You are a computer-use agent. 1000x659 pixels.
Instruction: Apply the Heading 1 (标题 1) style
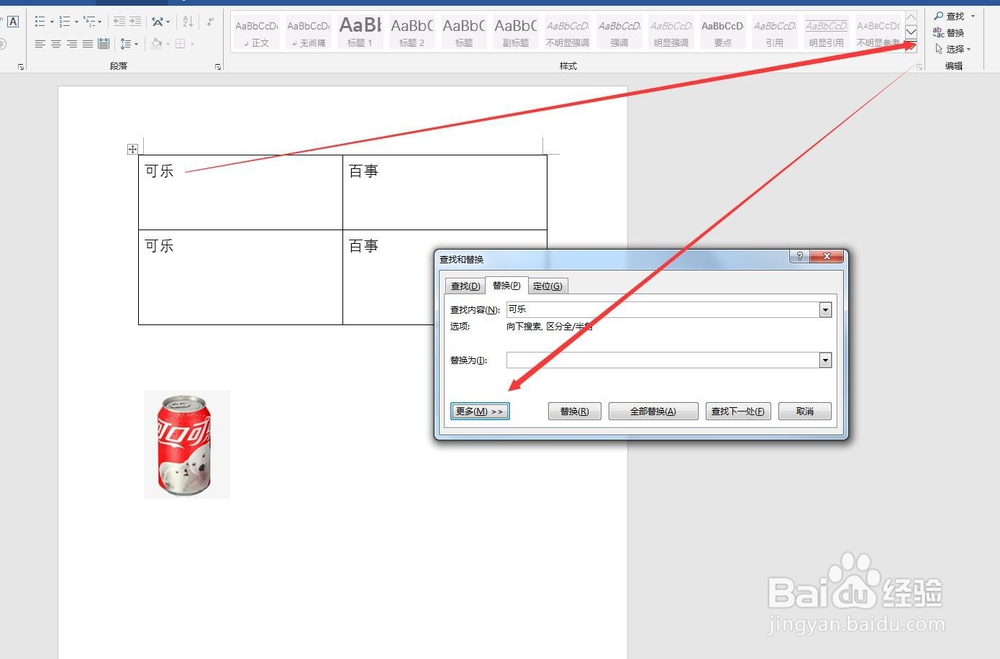(x=360, y=33)
